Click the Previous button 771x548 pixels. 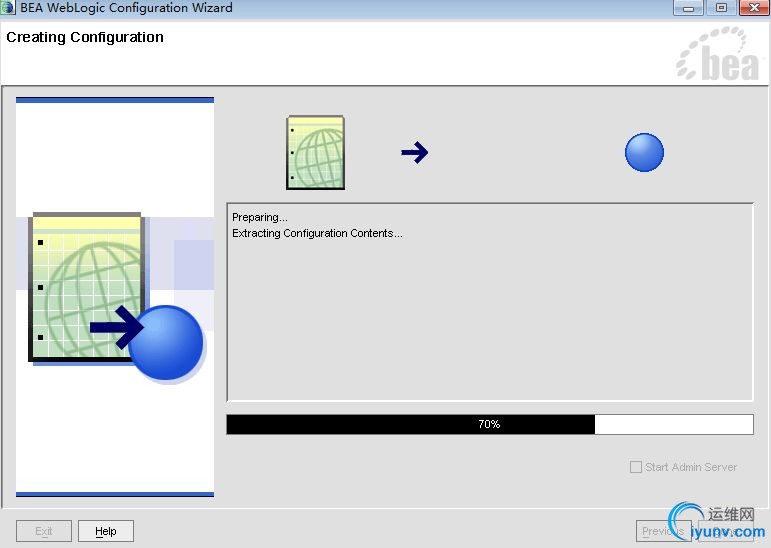point(663,531)
